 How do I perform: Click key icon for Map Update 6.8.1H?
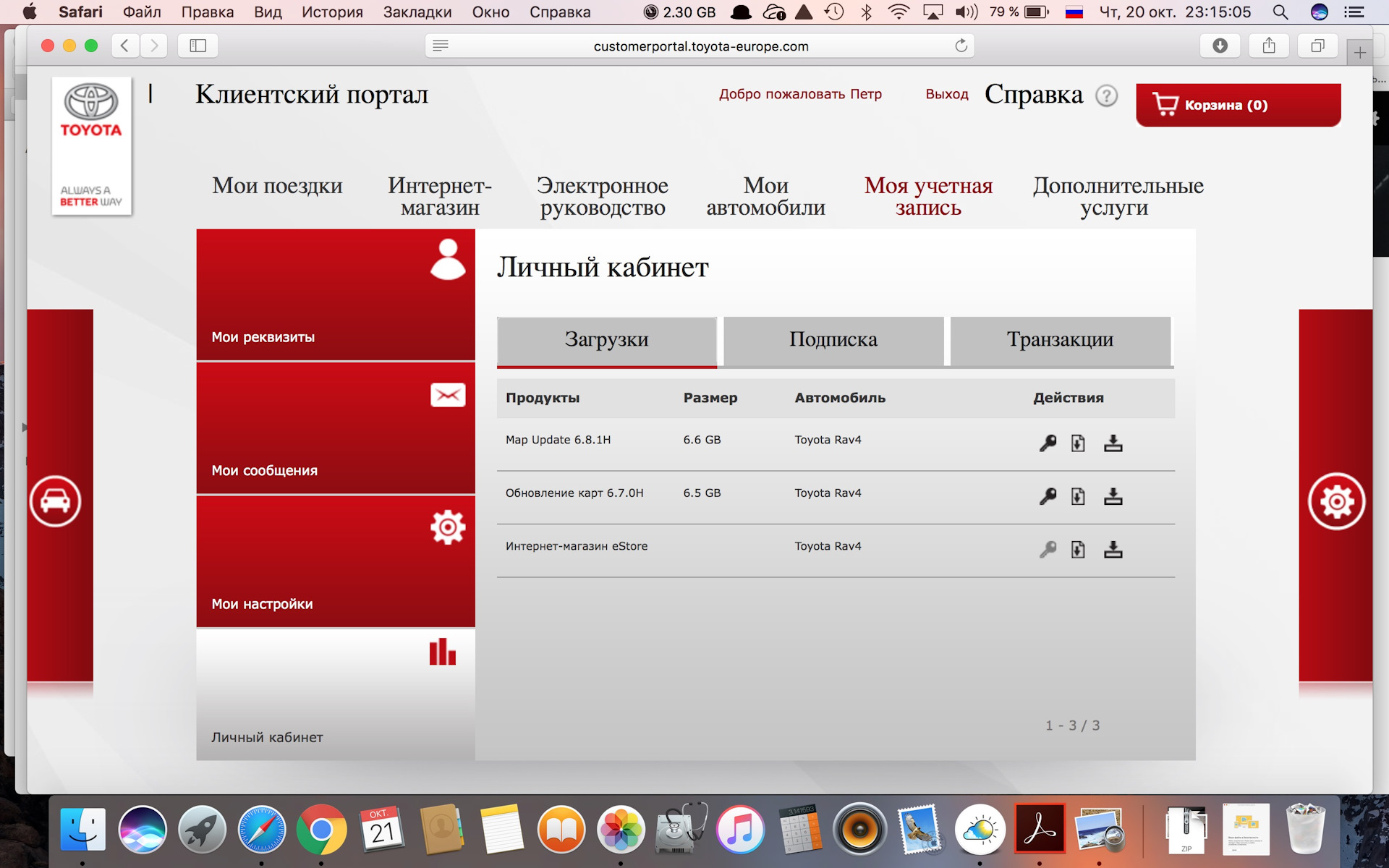(1048, 443)
